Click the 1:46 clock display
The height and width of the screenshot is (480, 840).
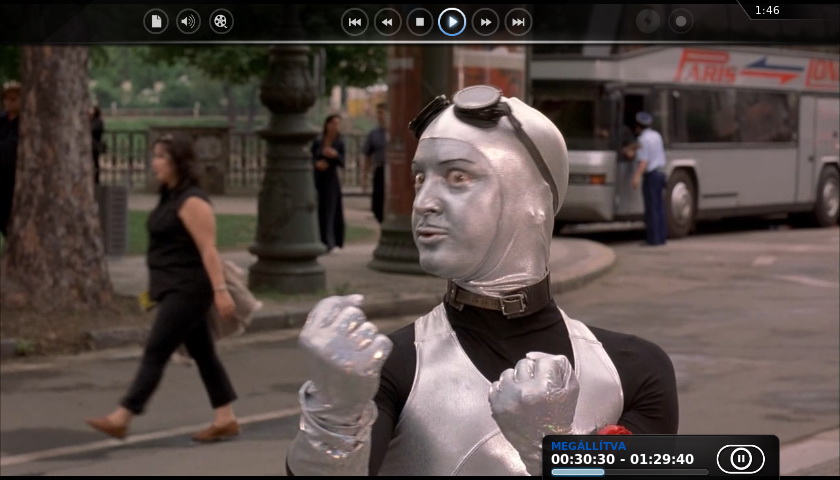point(767,10)
